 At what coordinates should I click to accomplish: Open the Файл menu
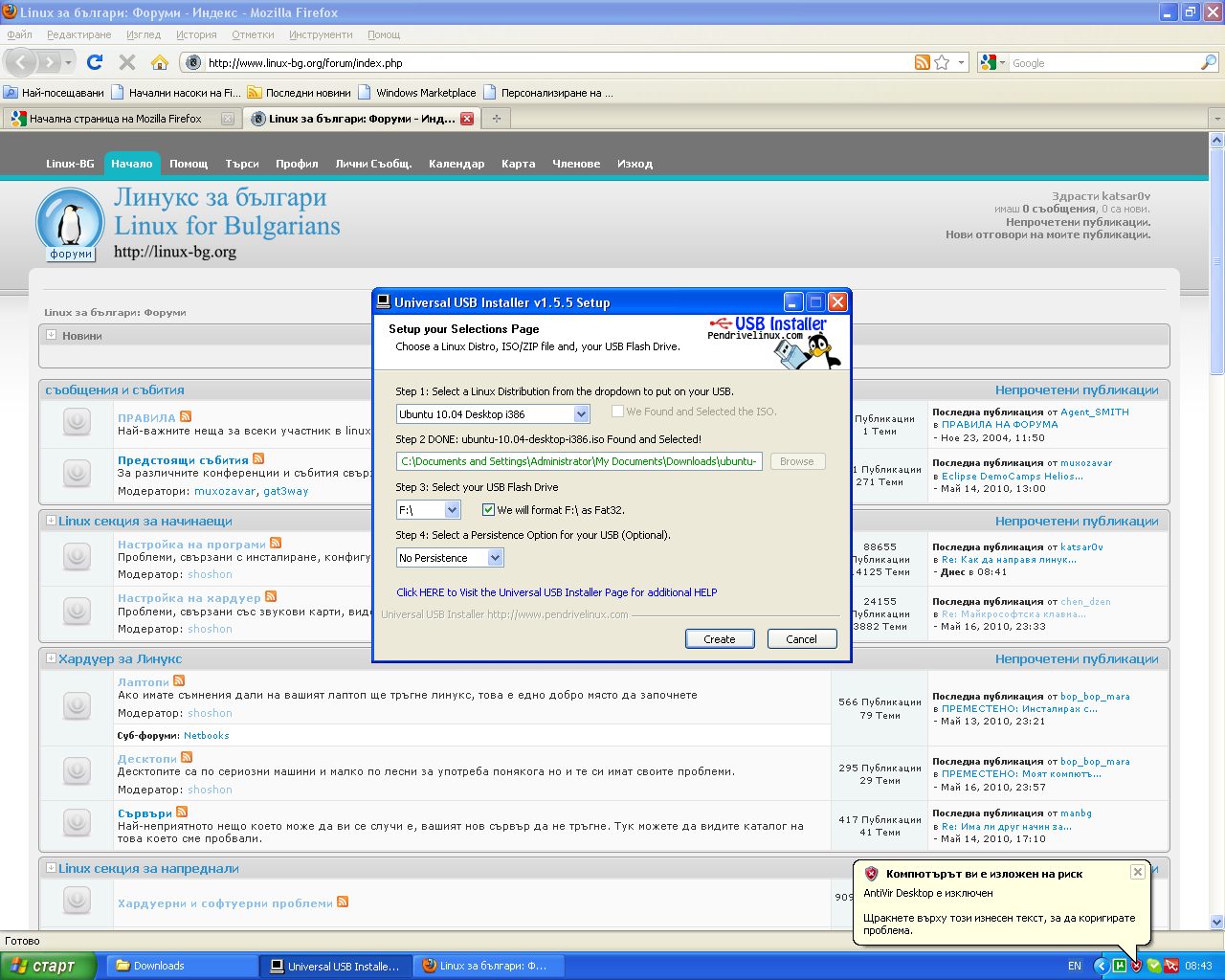point(19,34)
